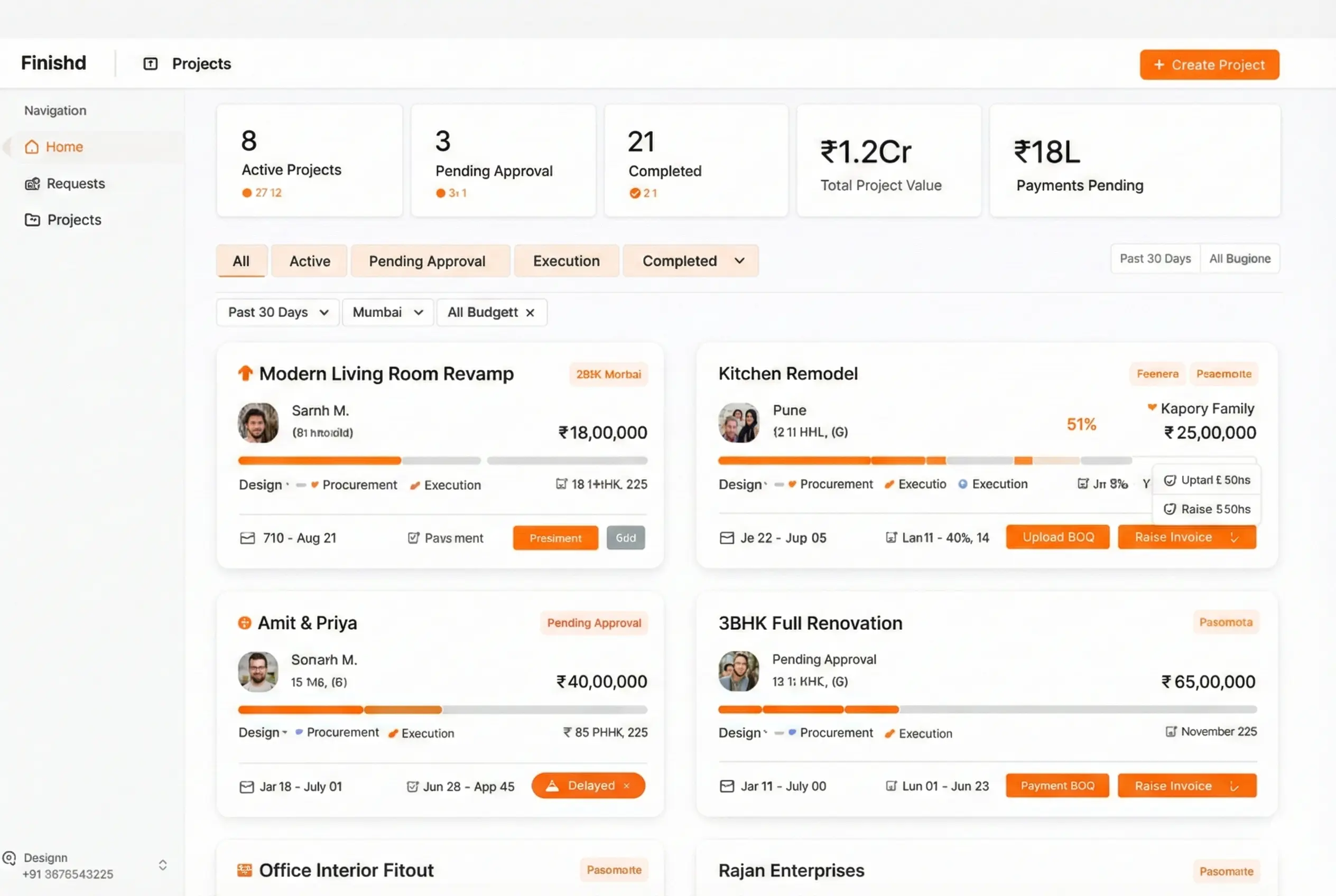Select the Execution filter tab
The height and width of the screenshot is (896, 1336).
[x=566, y=260]
